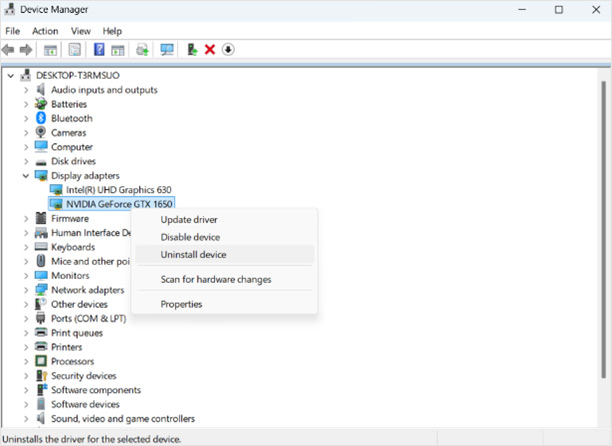Click the Update driver toolbar icon
This screenshot has width=612, height=446.
pyautogui.click(x=192, y=50)
